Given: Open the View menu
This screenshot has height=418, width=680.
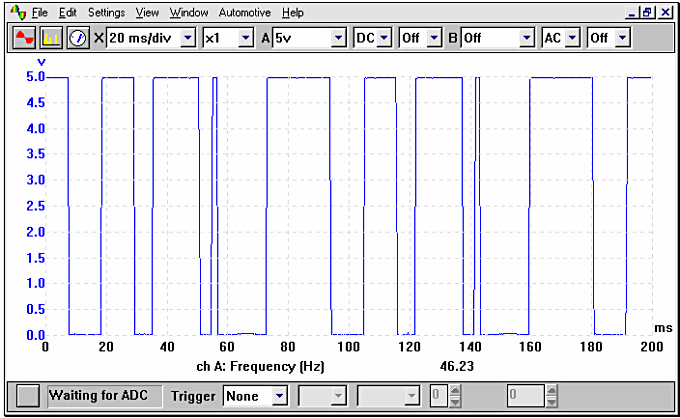Looking at the screenshot, I should pyautogui.click(x=147, y=13).
